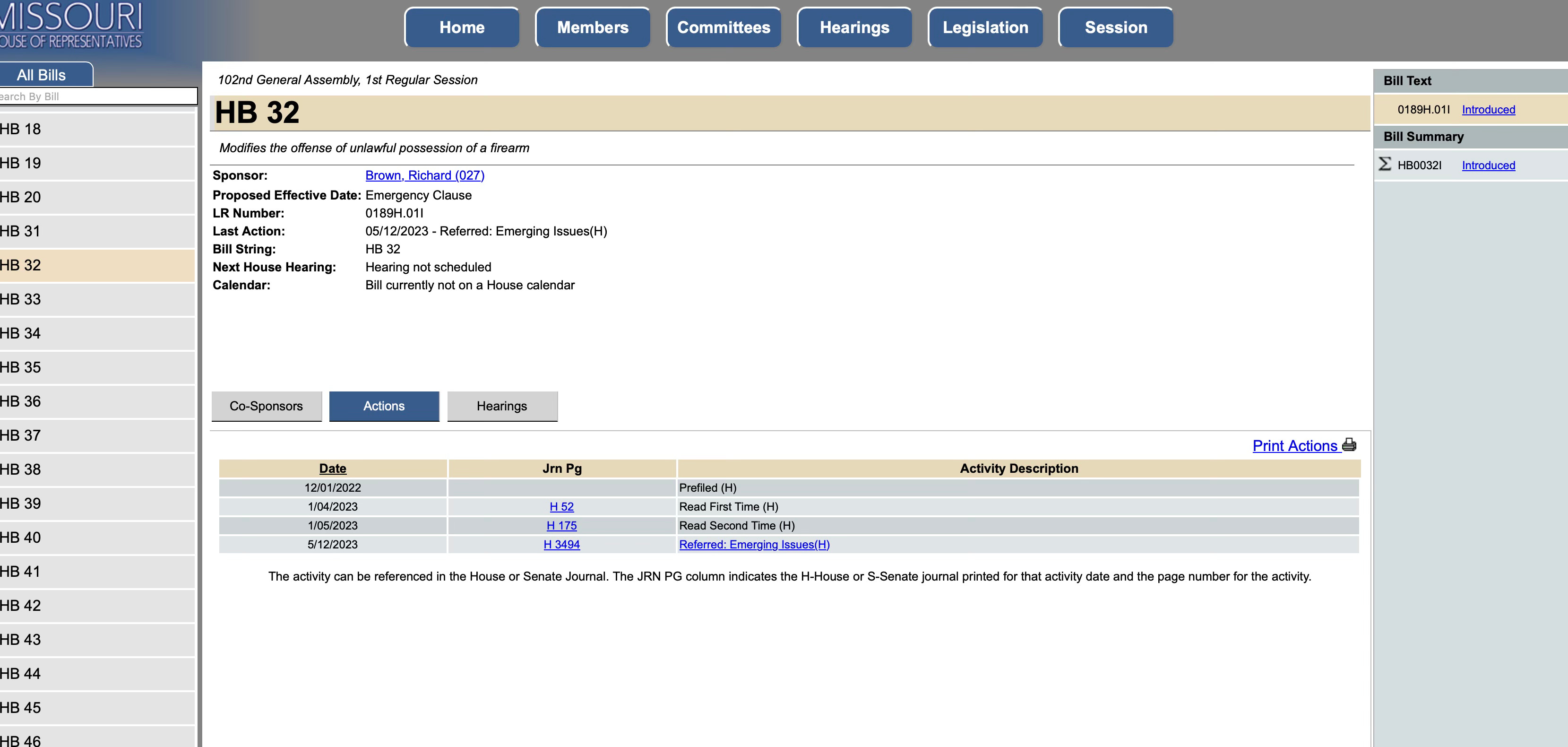Open the Home navigation button
Viewport: 1568px width, 747px height.
click(x=462, y=27)
